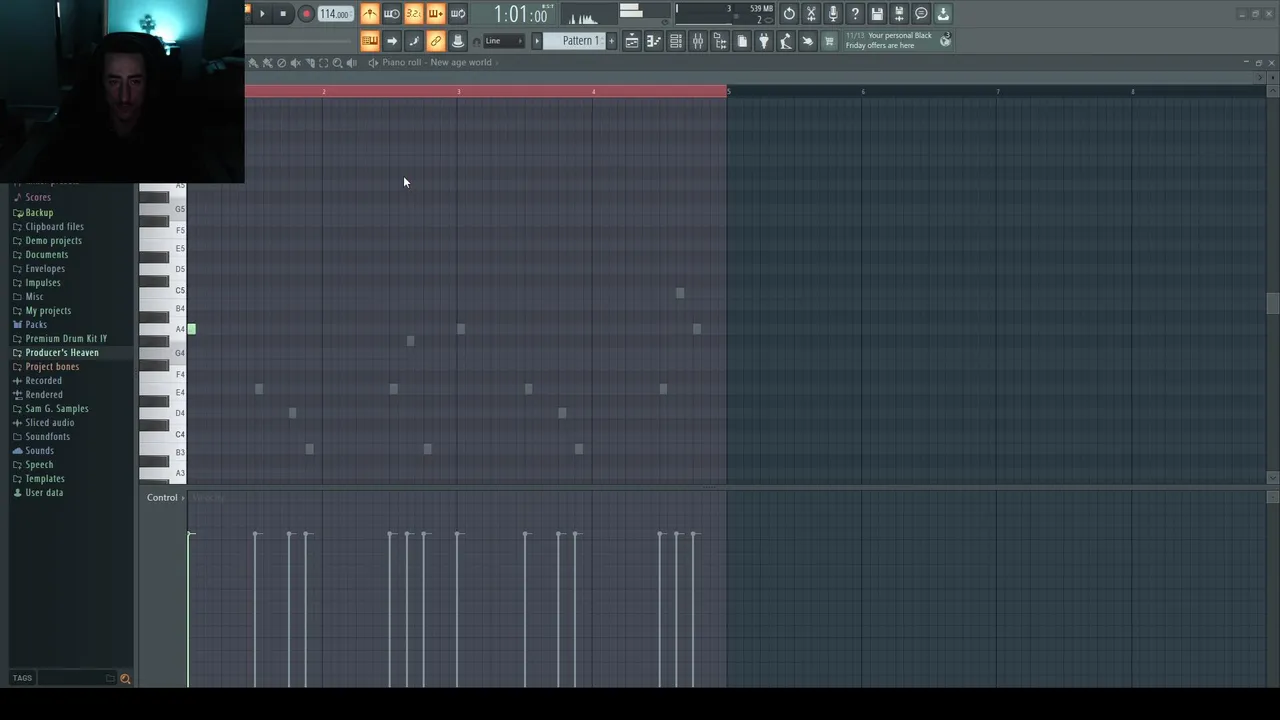Expand the Producer's Heaven folder
1280x720 pixels.
click(61, 353)
